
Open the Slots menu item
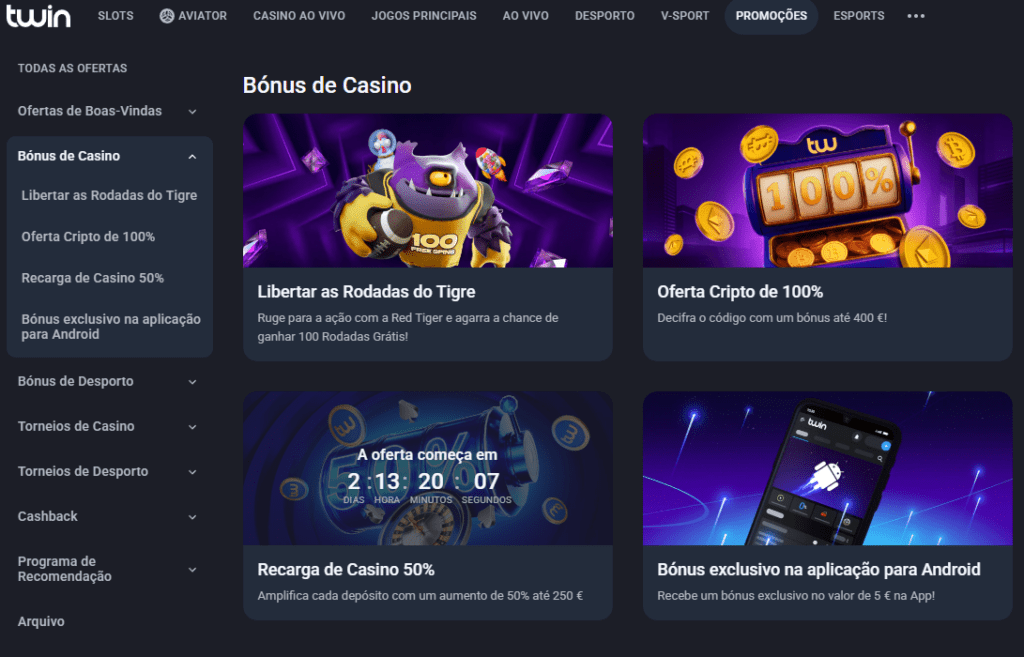pyautogui.click(x=116, y=16)
